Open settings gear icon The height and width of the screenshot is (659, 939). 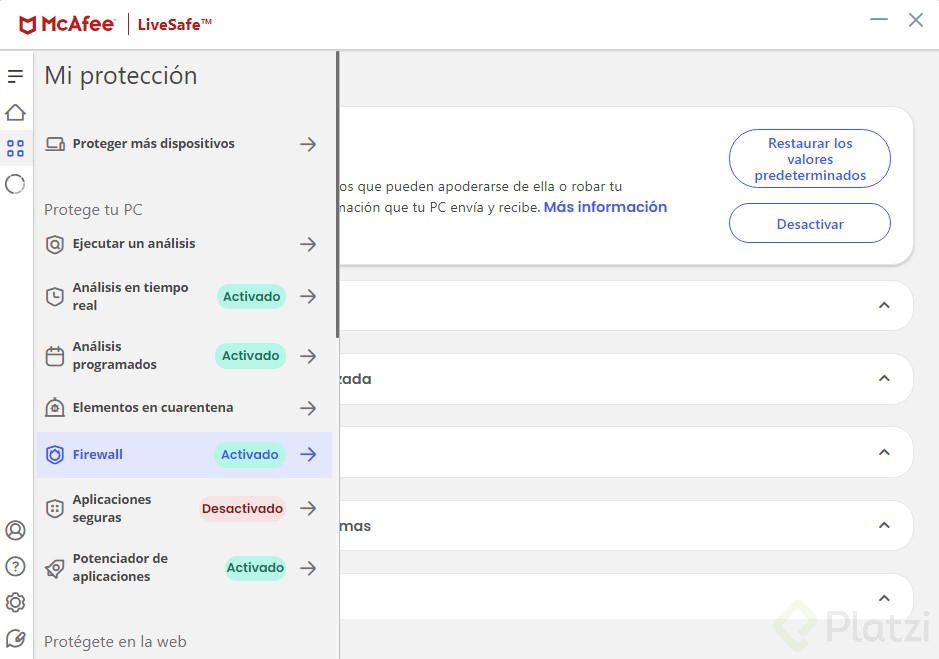16,602
